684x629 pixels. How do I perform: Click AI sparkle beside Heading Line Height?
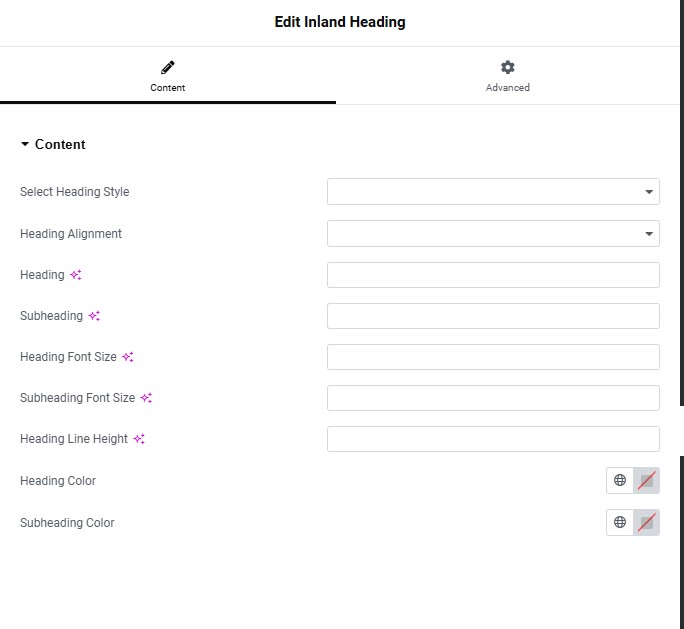tap(139, 439)
